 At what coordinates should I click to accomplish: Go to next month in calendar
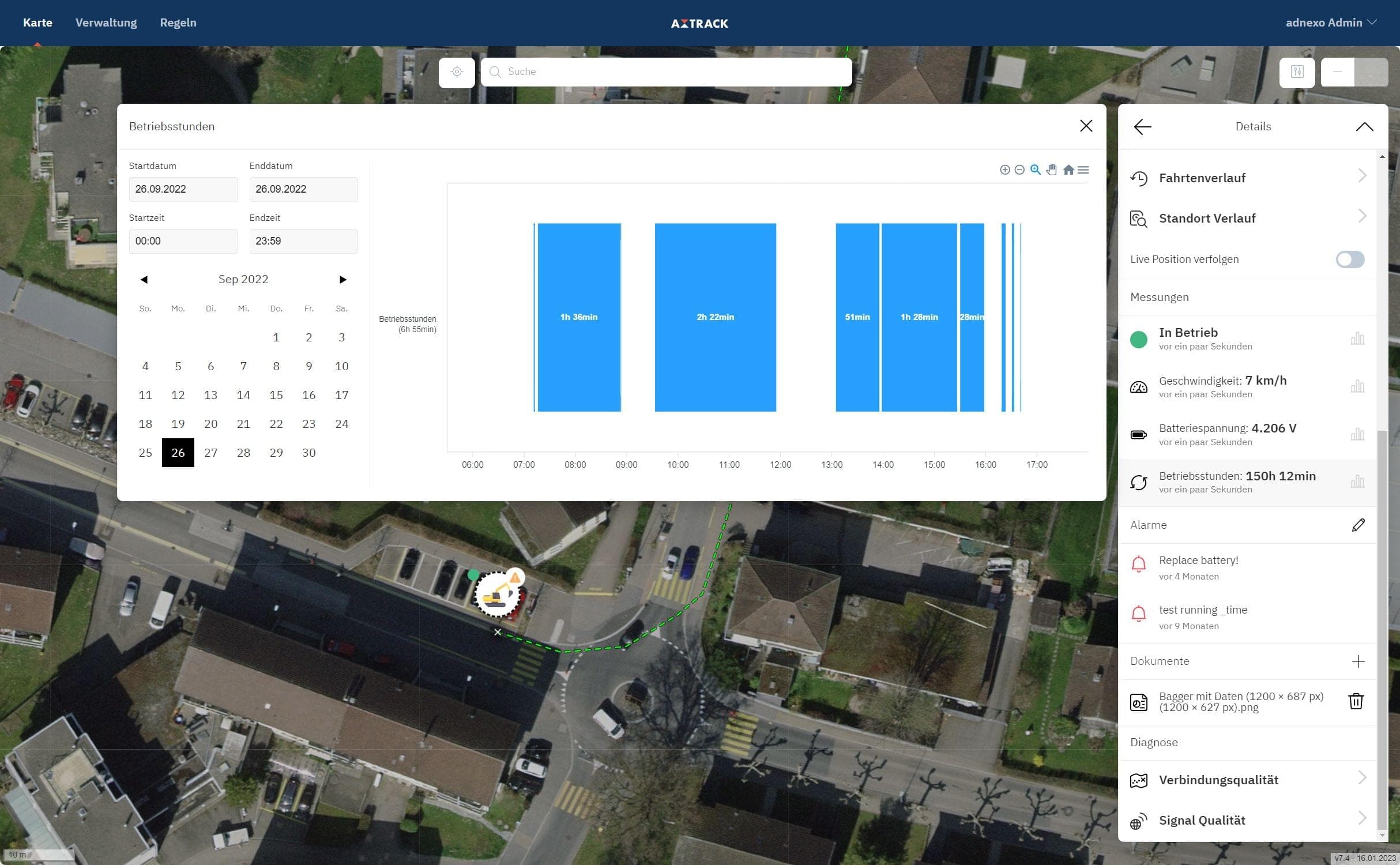(x=343, y=280)
